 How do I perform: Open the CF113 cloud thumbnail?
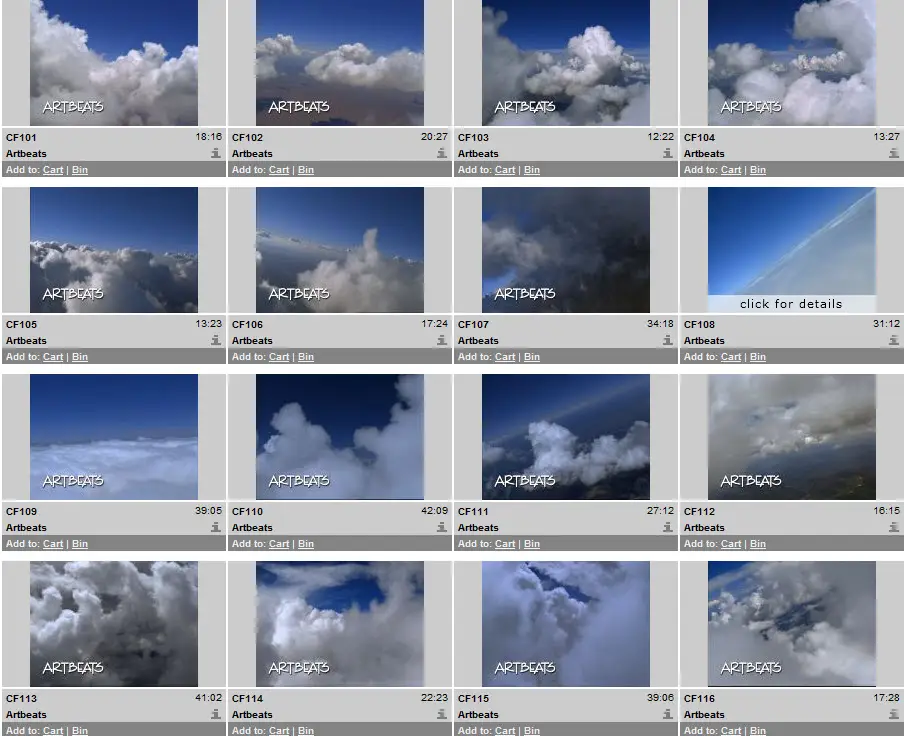point(114,624)
